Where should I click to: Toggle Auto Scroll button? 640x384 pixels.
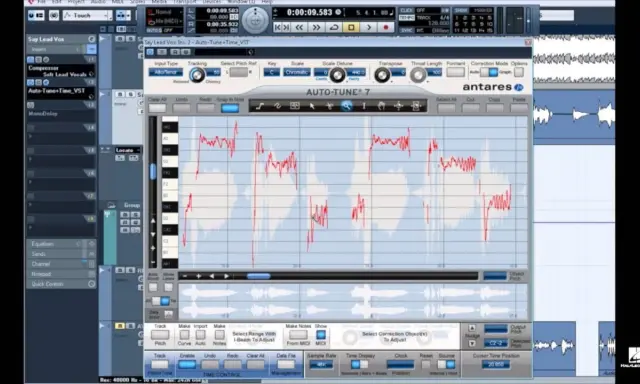point(153,287)
